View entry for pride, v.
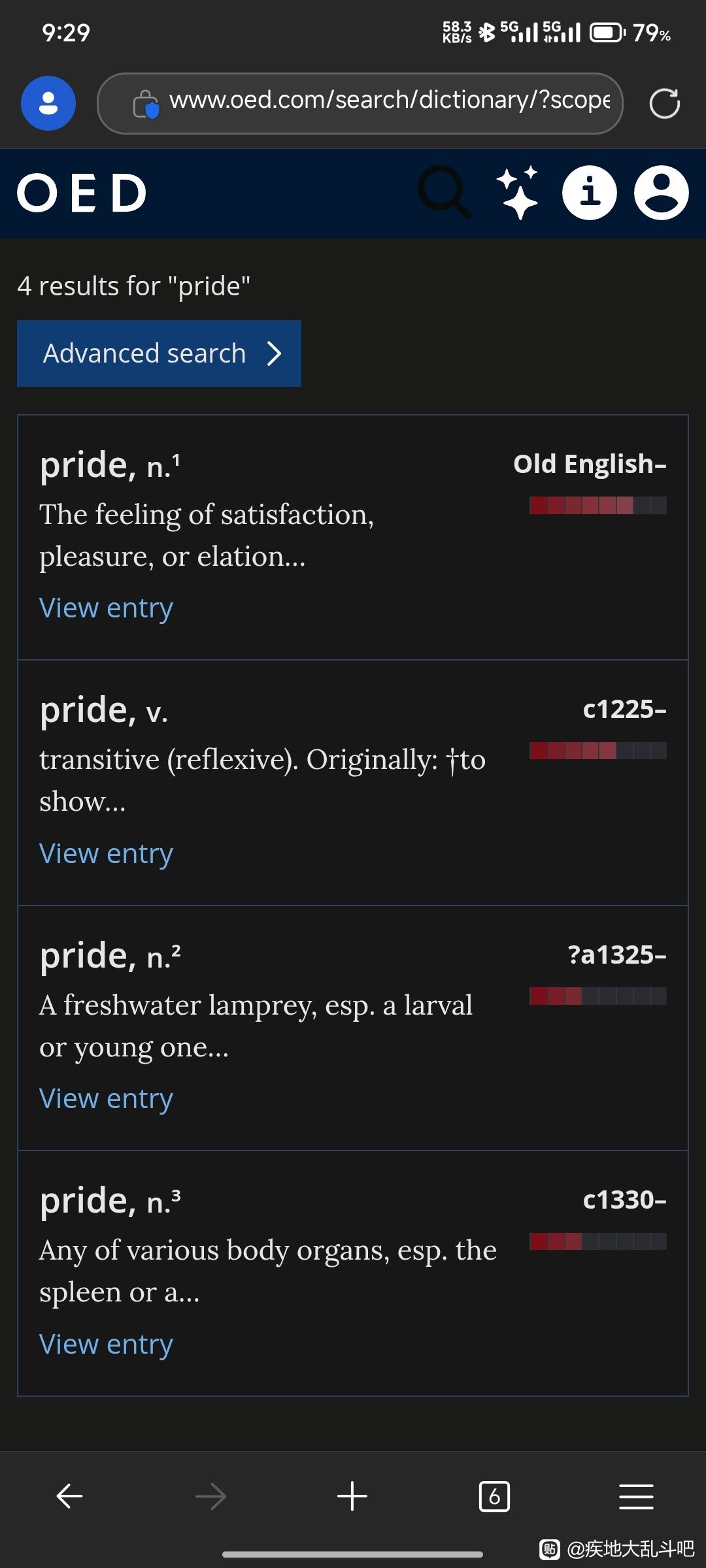 (106, 854)
